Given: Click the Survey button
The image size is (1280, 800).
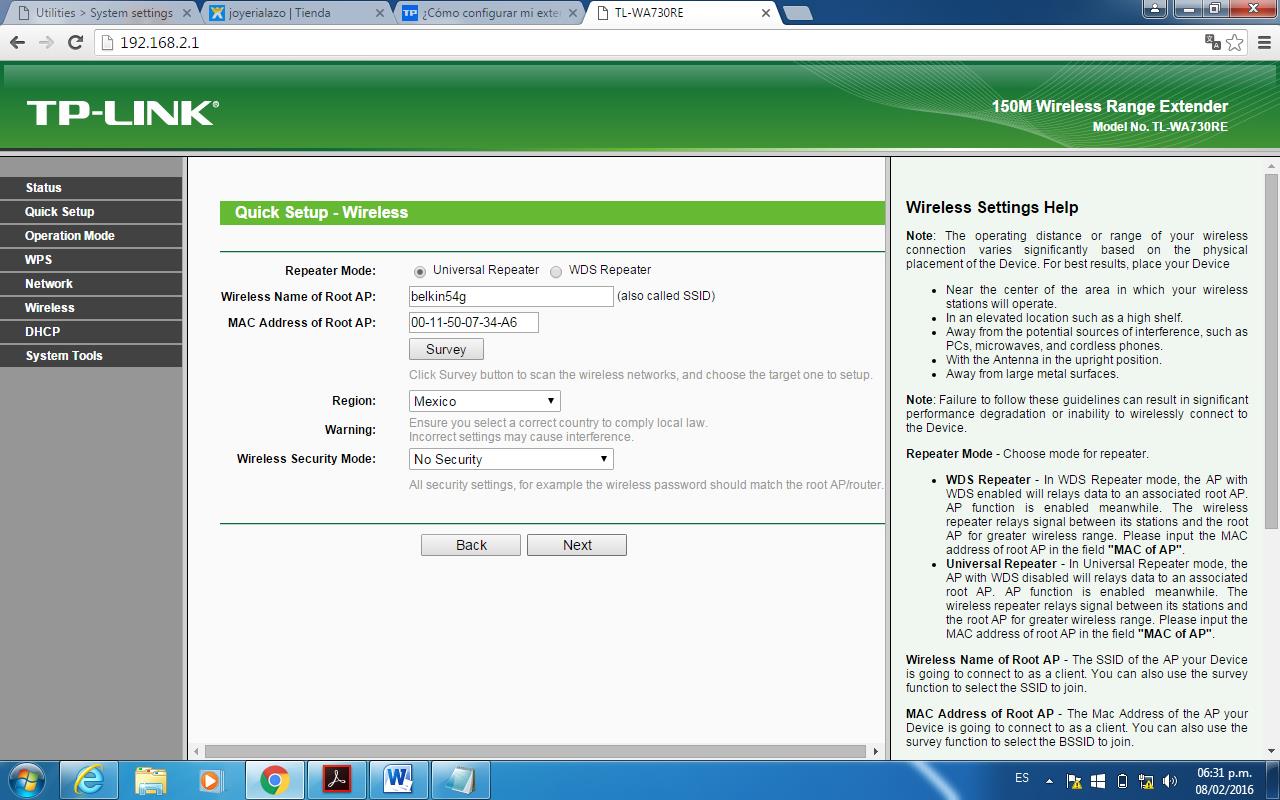Looking at the screenshot, I should pyautogui.click(x=446, y=349).
